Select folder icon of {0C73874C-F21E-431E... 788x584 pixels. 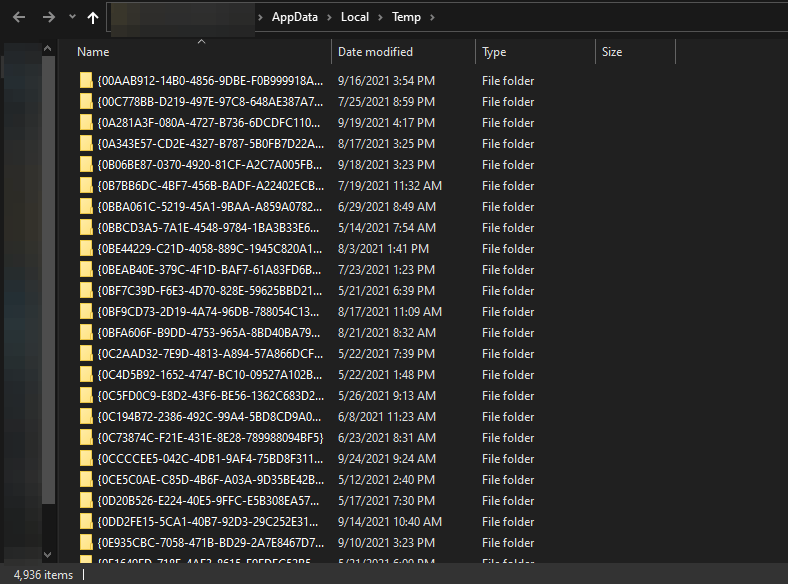tap(86, 438)
